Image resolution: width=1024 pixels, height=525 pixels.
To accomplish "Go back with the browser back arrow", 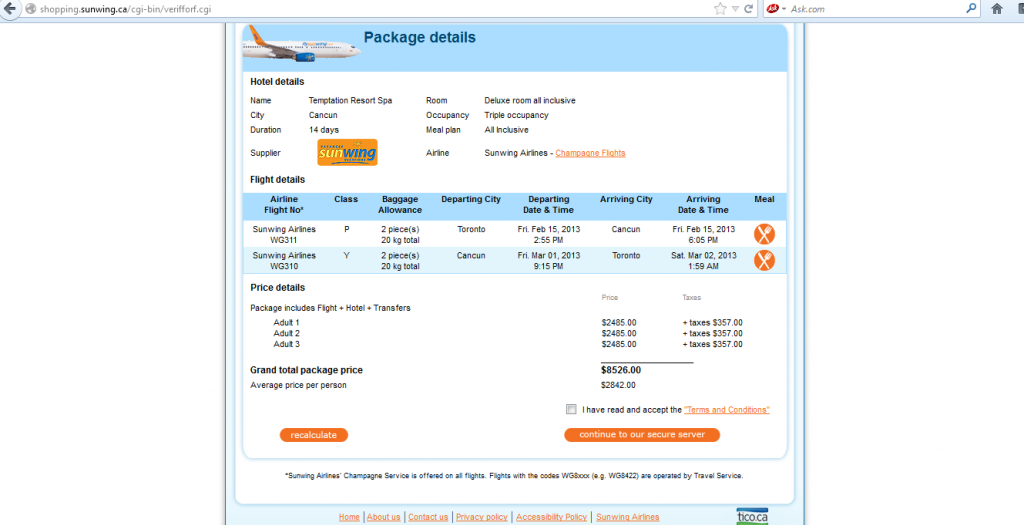I will click(8, 8).
